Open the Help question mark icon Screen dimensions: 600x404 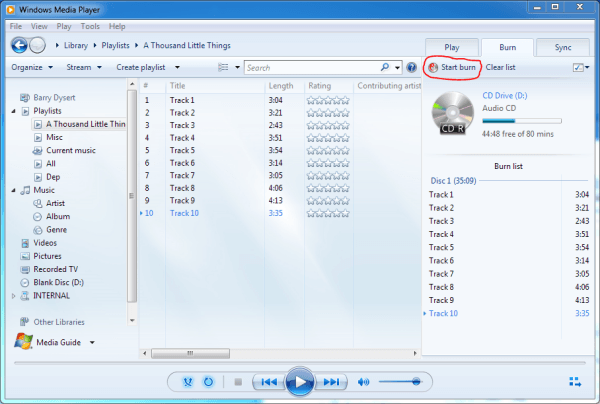click(x=411, y=67)
